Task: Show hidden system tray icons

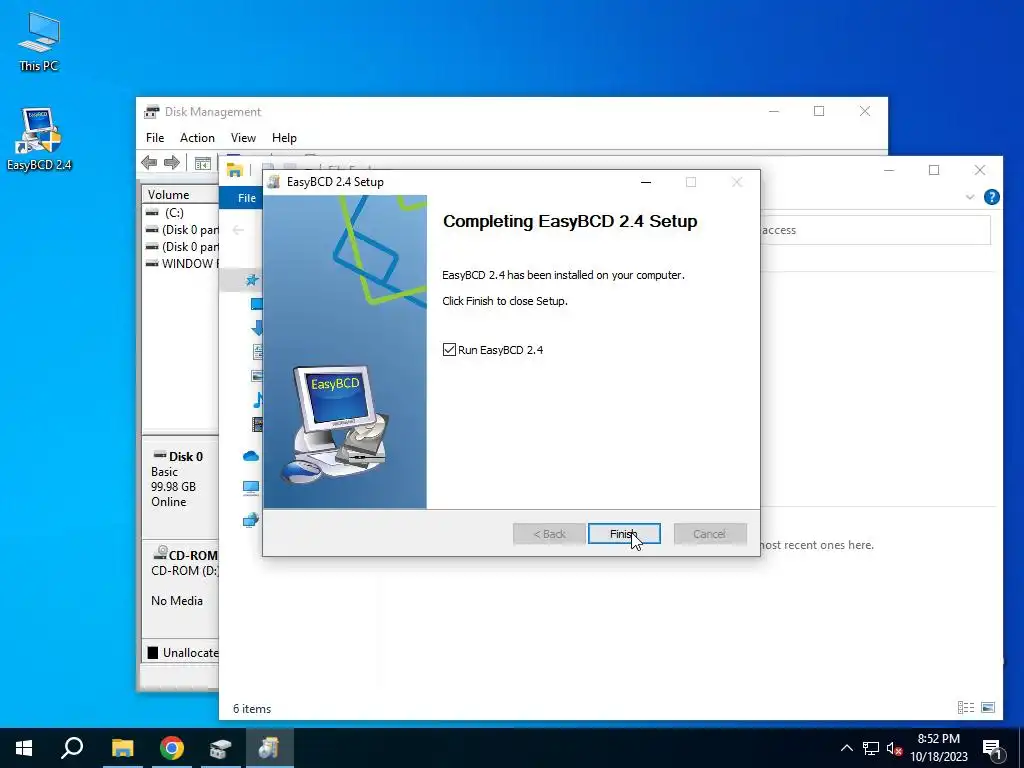Action: [x=846, y=748]
